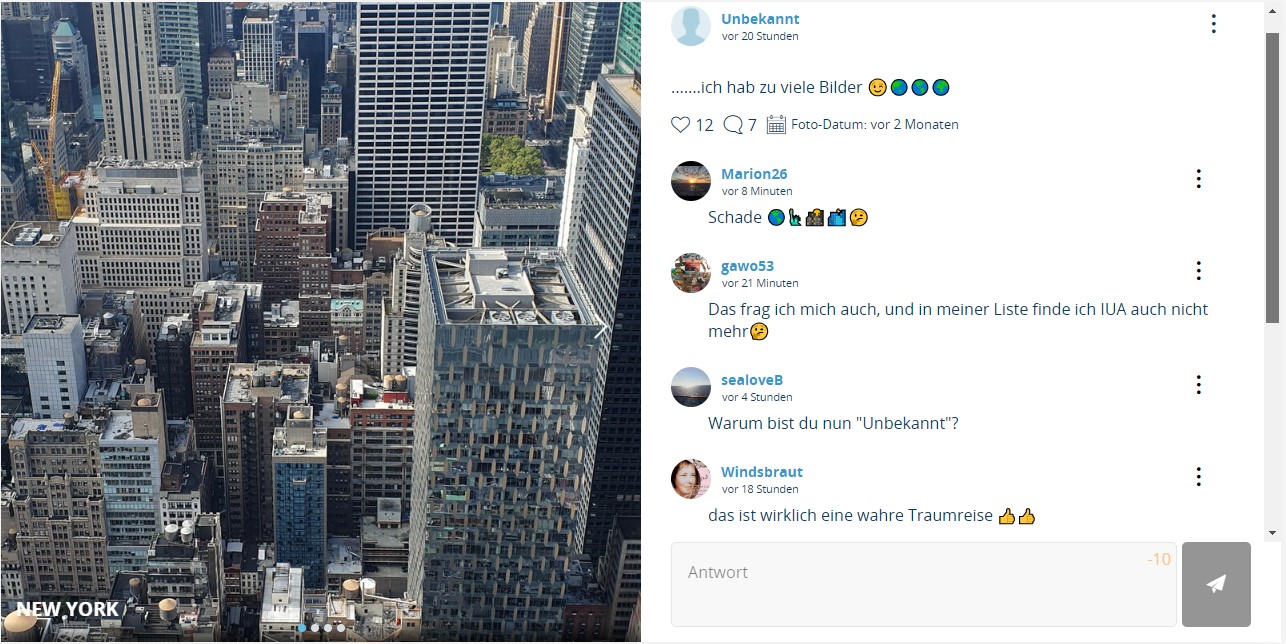Open the Windsbraut username link
This screenshot has width=1286, height=644.
762,472
